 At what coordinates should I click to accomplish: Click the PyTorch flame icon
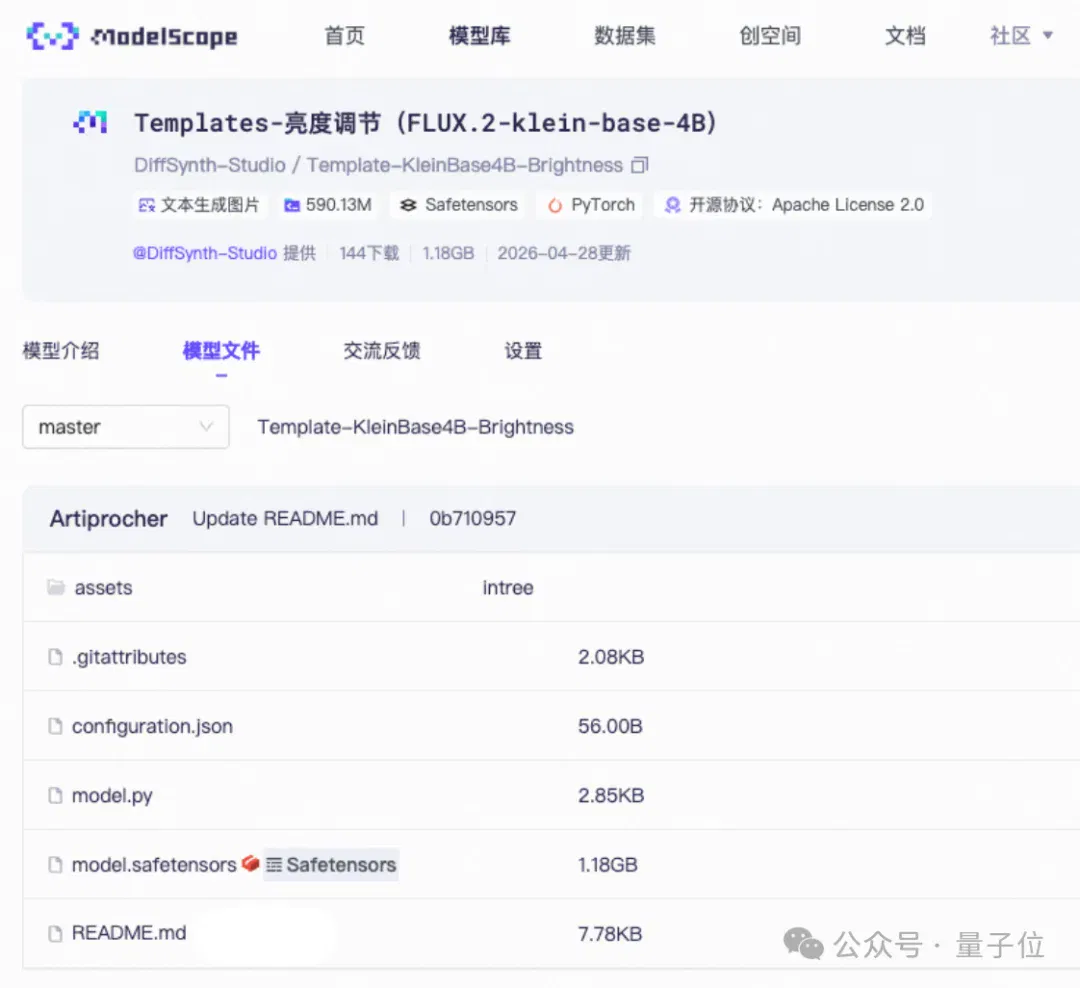(555, 205)
